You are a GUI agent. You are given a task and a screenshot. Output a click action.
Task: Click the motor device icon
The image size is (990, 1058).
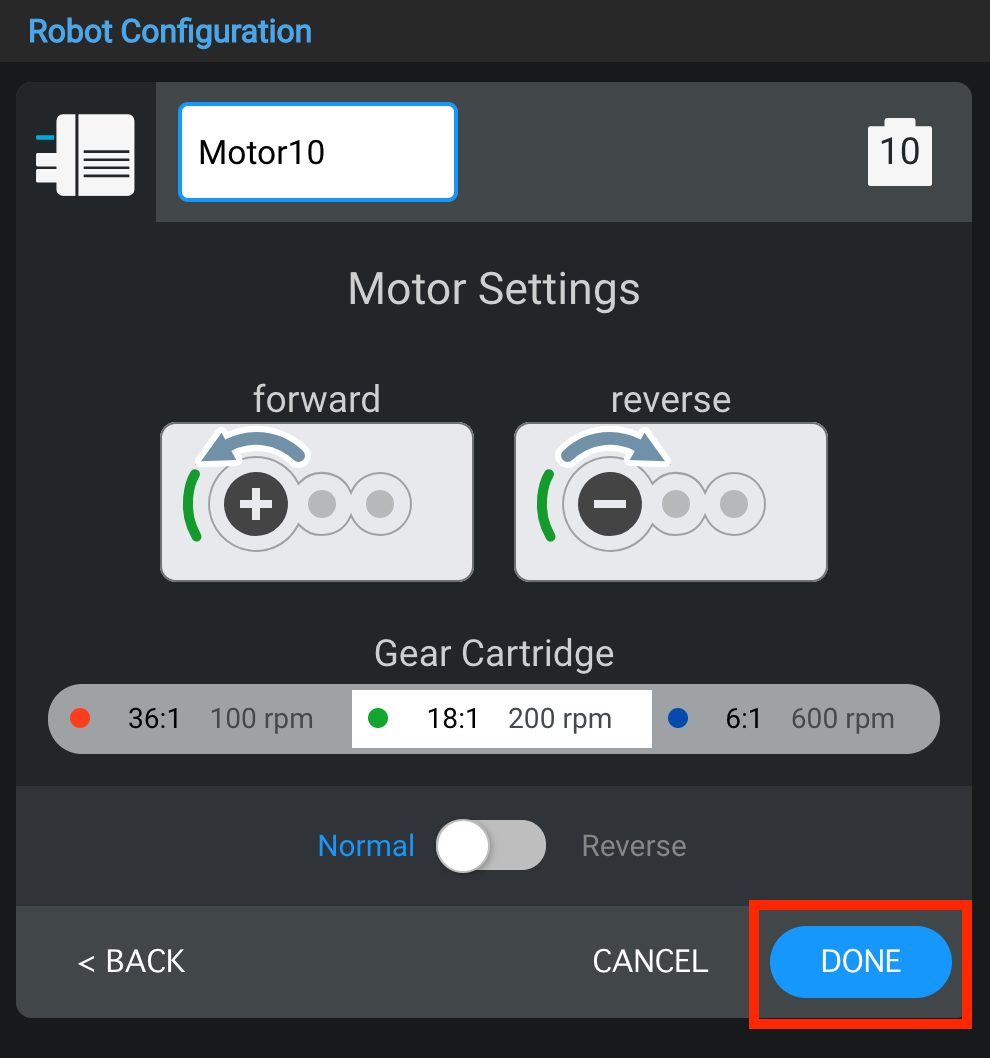[85, 155]
